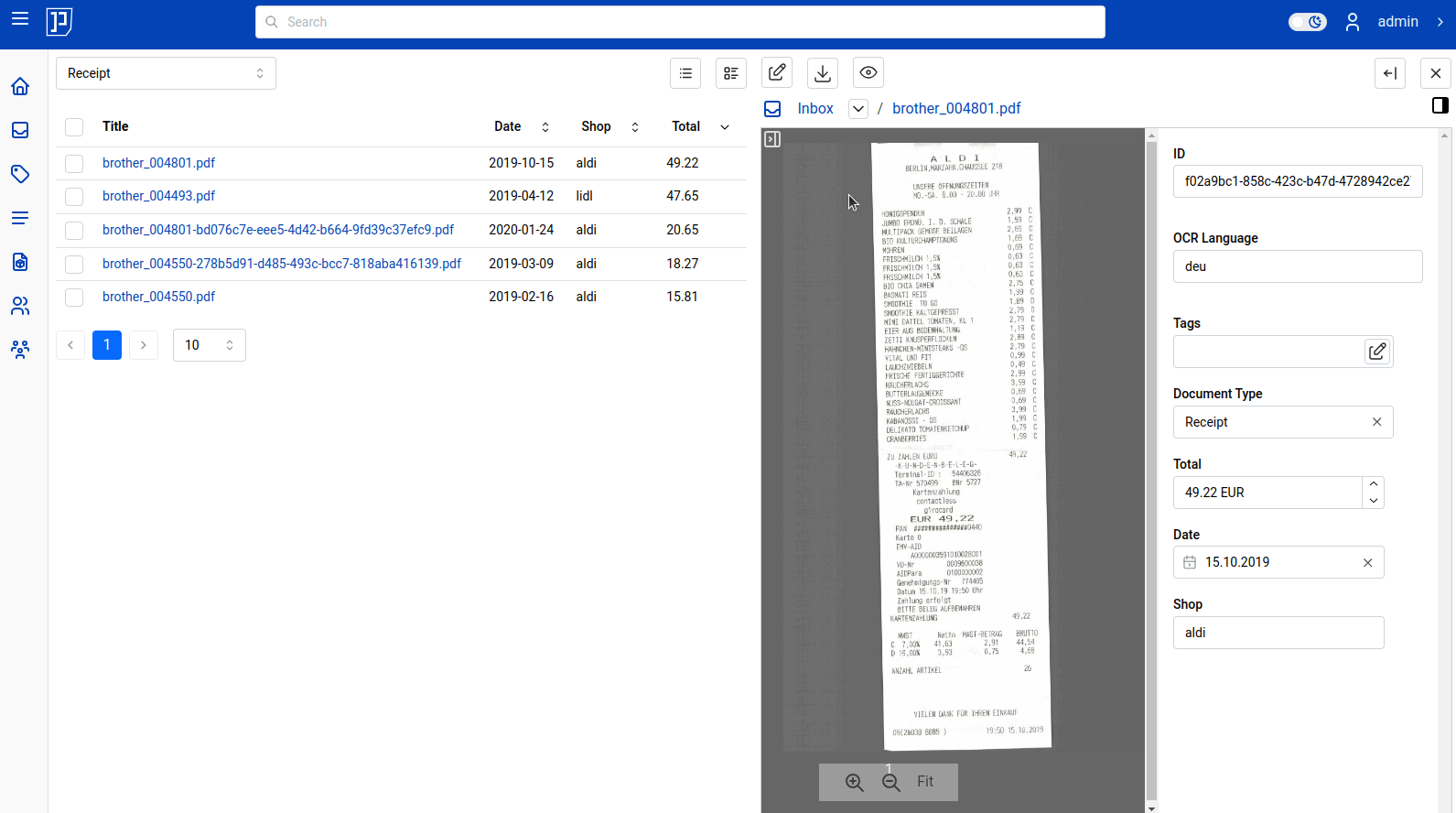The width and height of the screenshot is (1456, 813).
Task: Click the eye view document icon
Action: (x=868, y=73)
